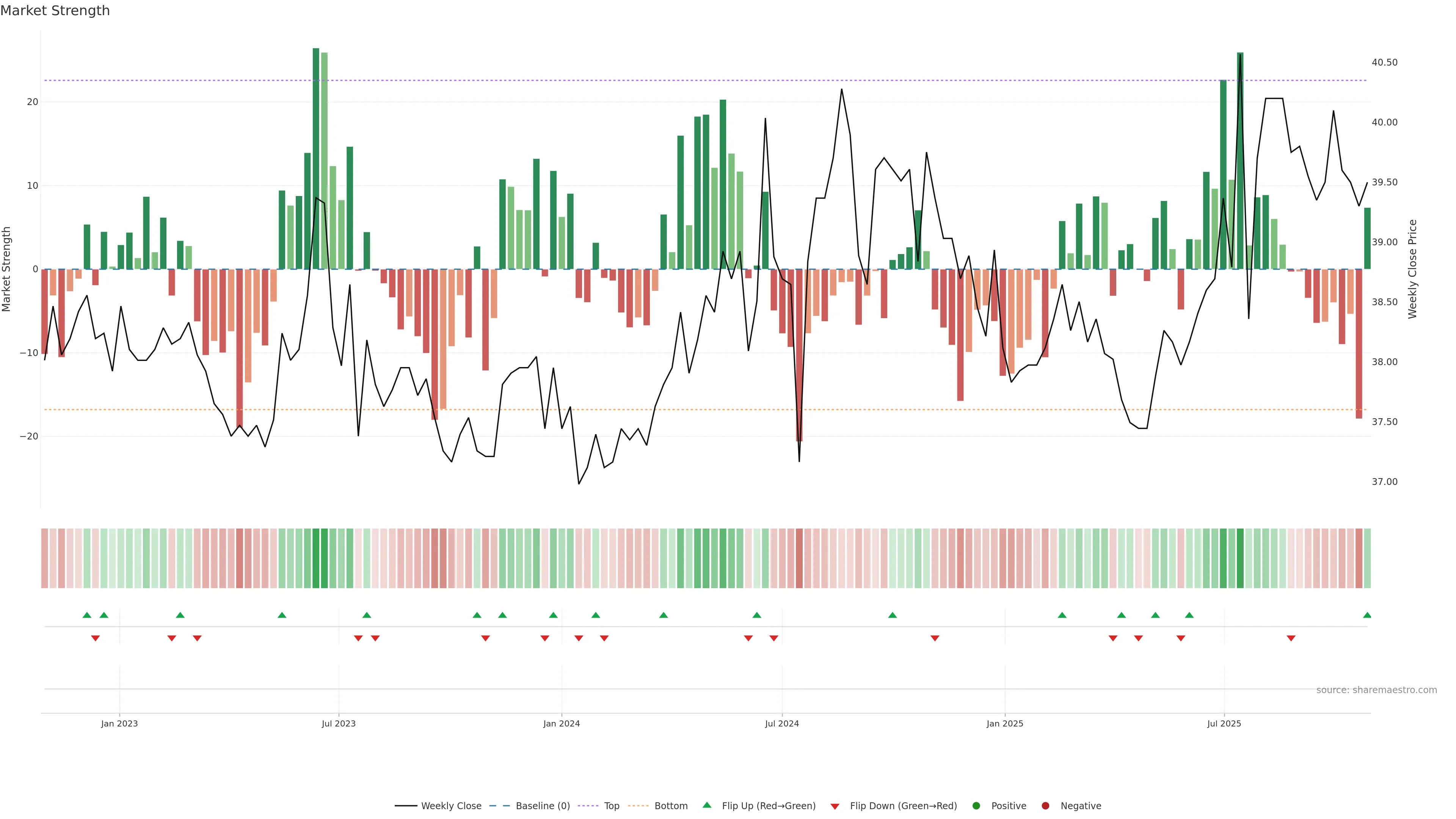Click the Weekly Close Price axis title

pyautogui.click(x=1412, y=269)
